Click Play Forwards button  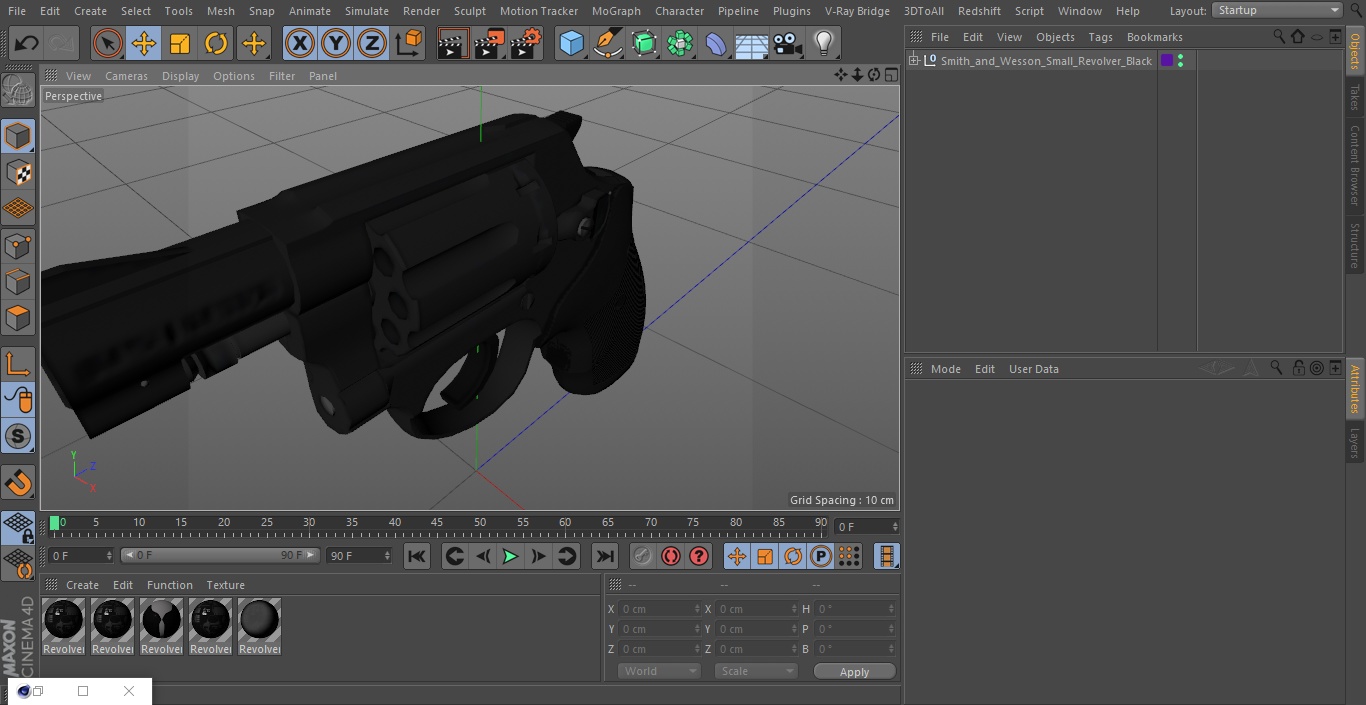510,556
